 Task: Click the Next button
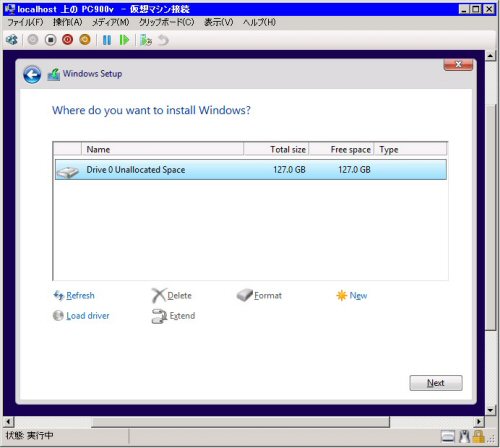coord(436,383)
